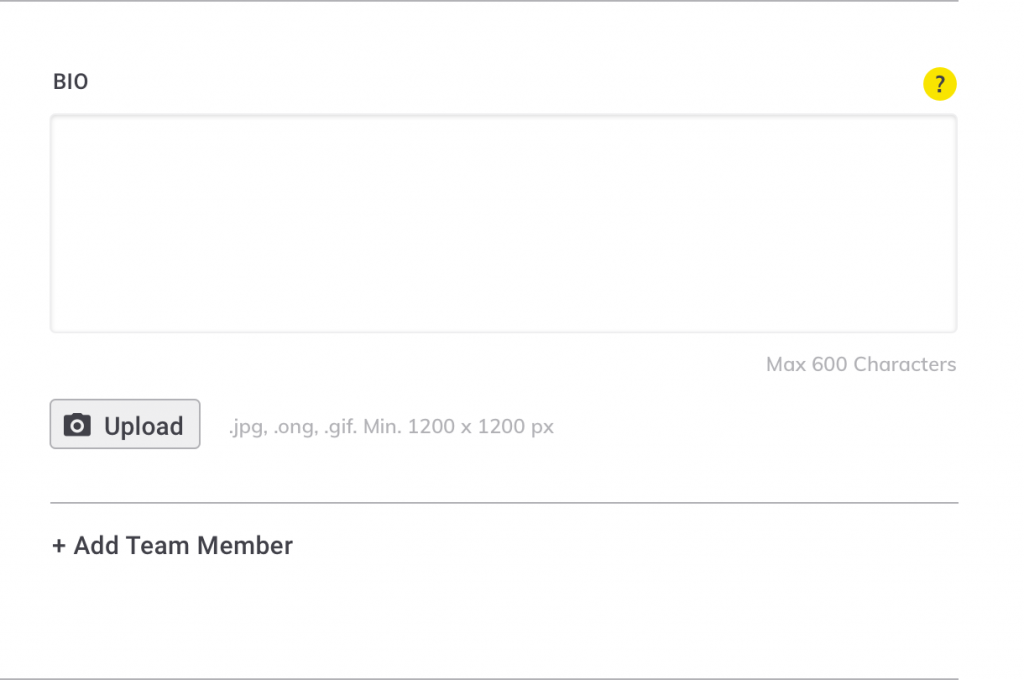The height and width of the screenshot is (680, 1024).
Task: Click the Max 600 Characters hint
Action: [861, 364]
